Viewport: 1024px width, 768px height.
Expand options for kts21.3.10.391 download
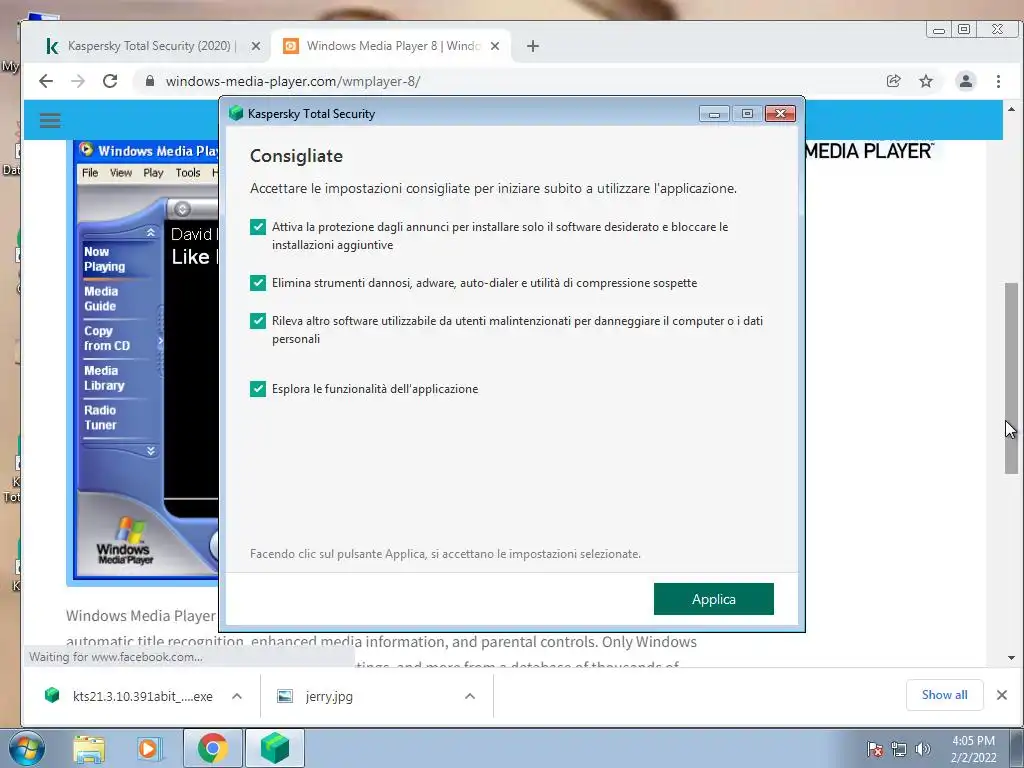click(237, 696)
